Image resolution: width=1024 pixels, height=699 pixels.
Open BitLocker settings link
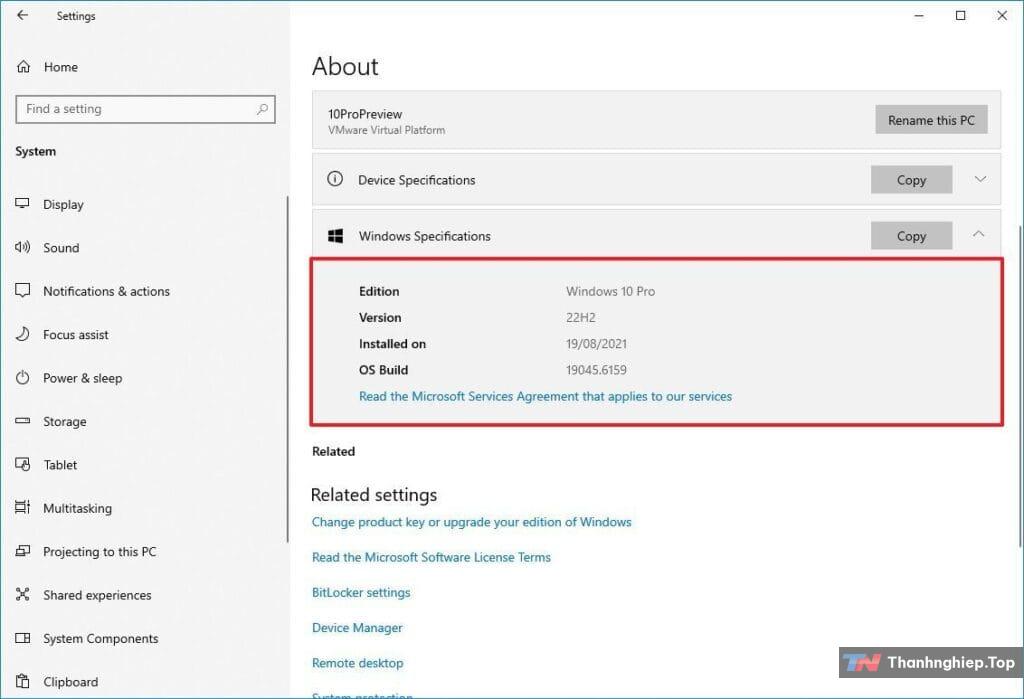tap(361, 593)
